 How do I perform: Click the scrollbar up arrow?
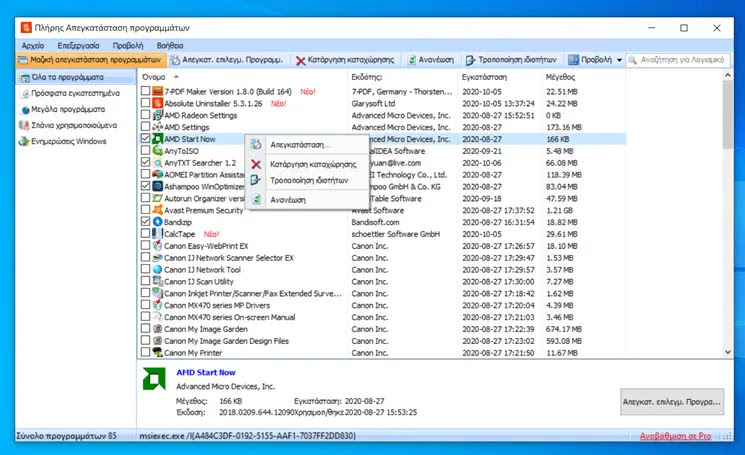pos(727,75)
